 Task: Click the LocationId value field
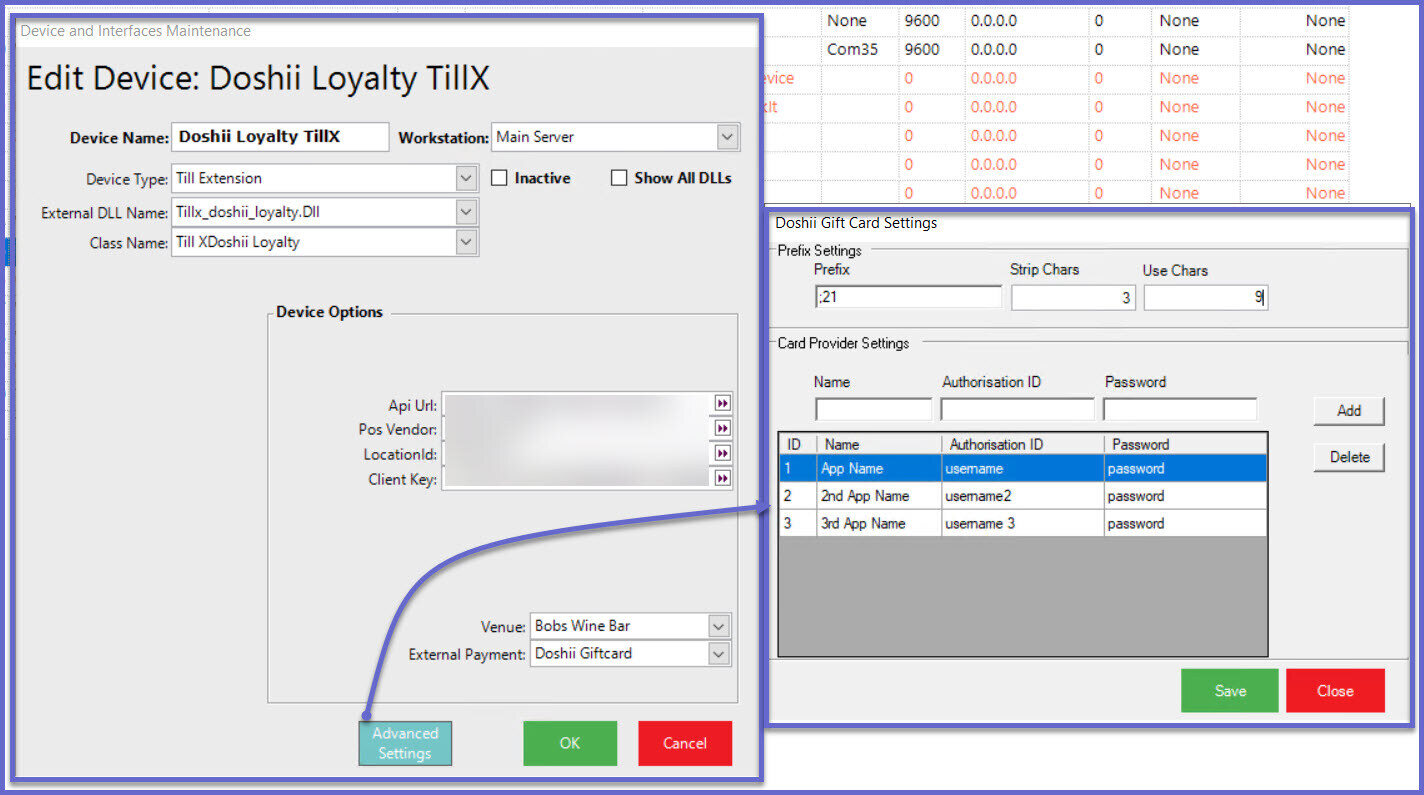coord(577,454)
